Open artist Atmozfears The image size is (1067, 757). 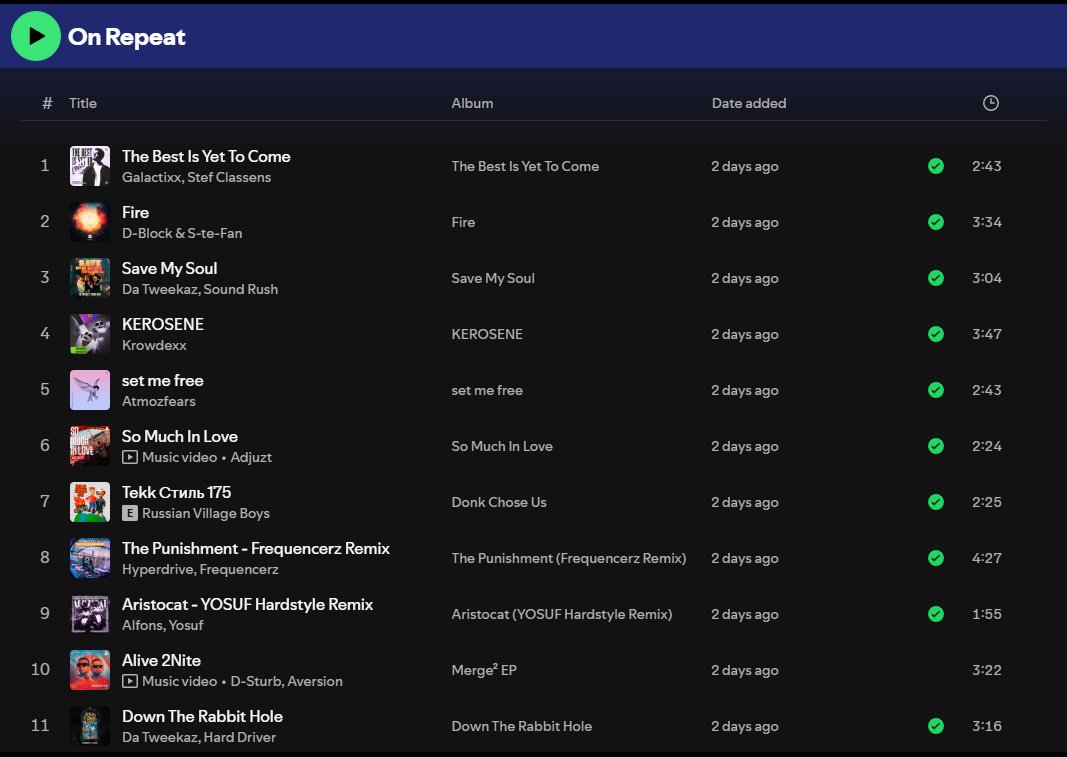click(x=159, y=401)
